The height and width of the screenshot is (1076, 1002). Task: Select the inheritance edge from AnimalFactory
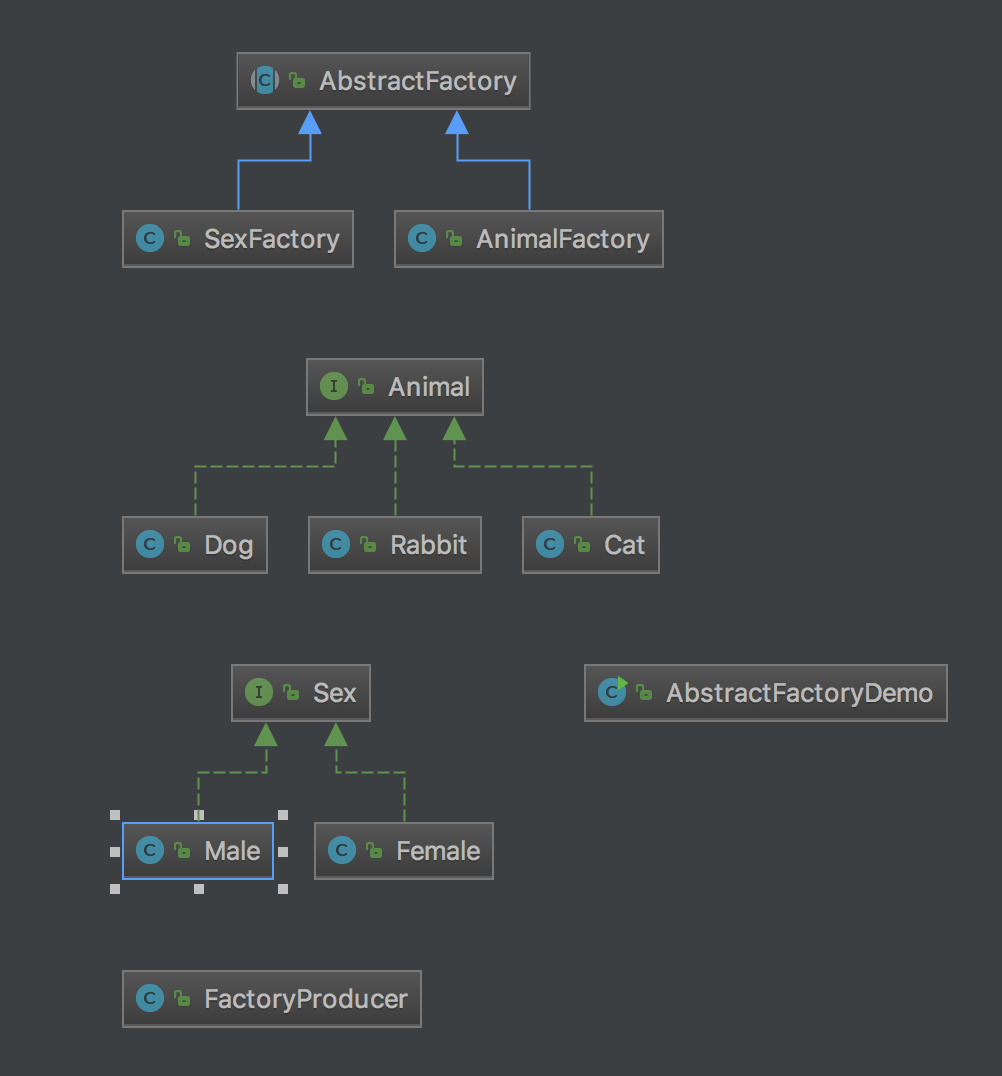point(493,160)
